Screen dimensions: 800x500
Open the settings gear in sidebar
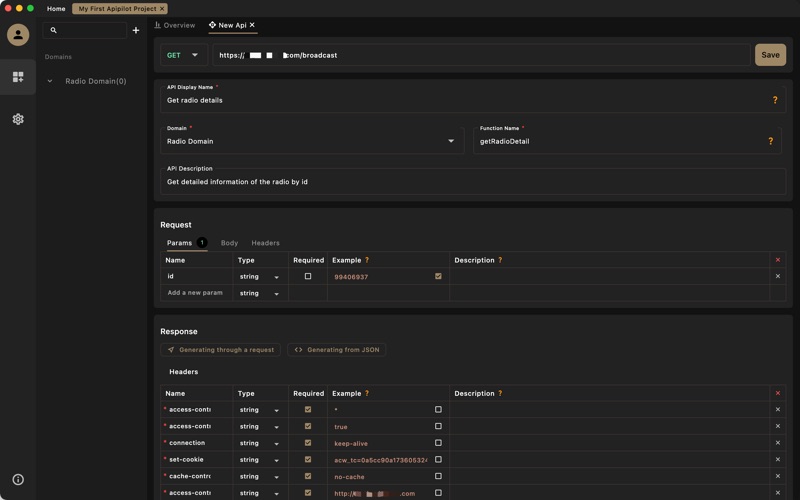click(18, 119)
